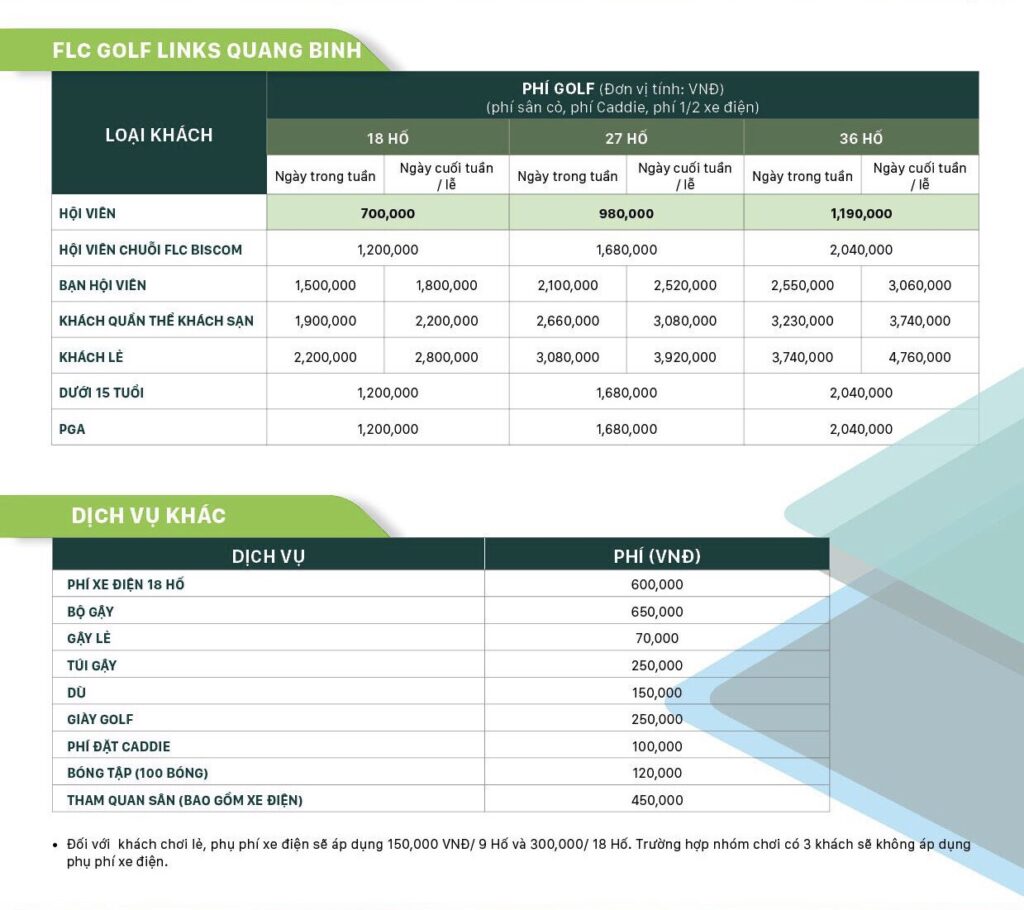Select the LOẠI KHÁCH header cell
This screenshot has height=910, width=1024.
tap(159, 133)
